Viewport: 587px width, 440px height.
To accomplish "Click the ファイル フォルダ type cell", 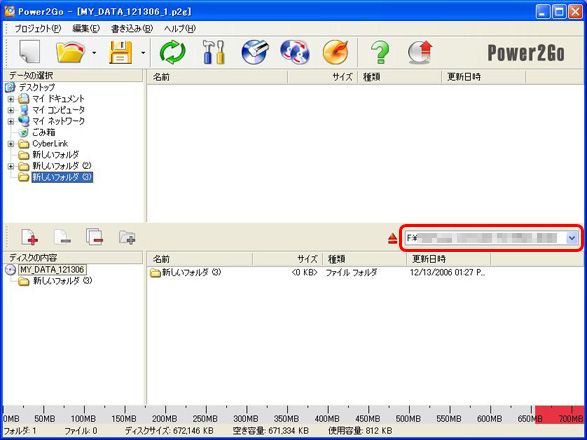I will pyautogui.click(x=351, y=273).
